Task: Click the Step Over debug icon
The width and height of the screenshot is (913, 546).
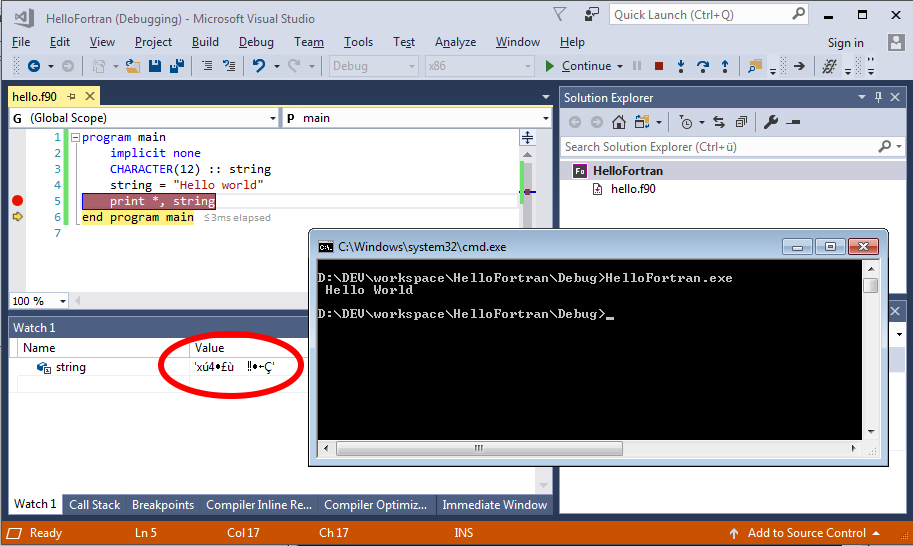Action: (703, 66)
